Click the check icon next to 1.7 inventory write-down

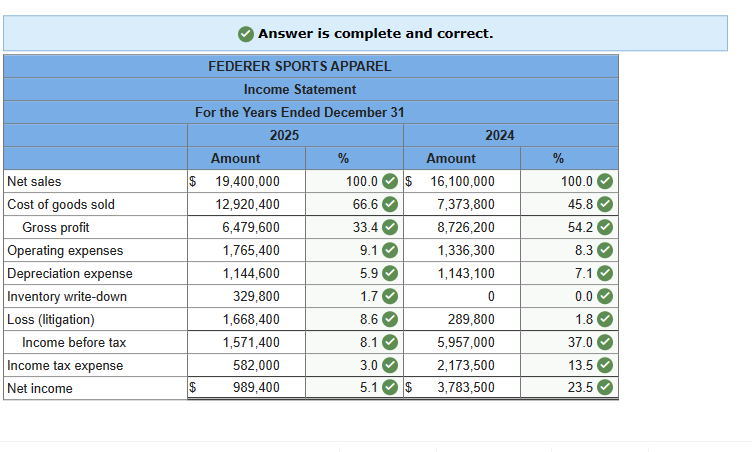pyautogui.click(x=390, y=297)
